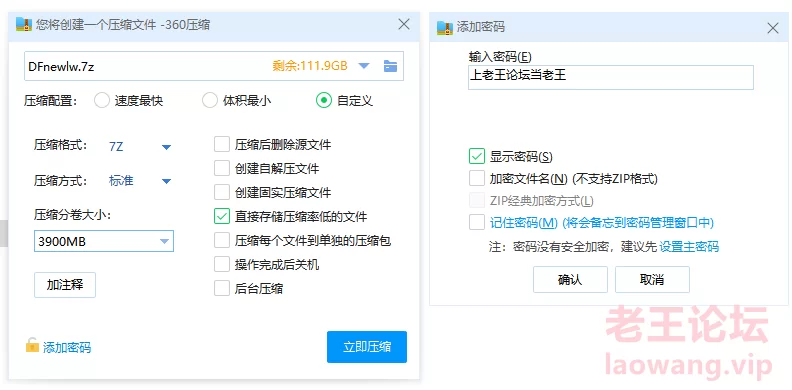
Task: Click the padlock icon next to 添加密码
Action: point(32,346)
